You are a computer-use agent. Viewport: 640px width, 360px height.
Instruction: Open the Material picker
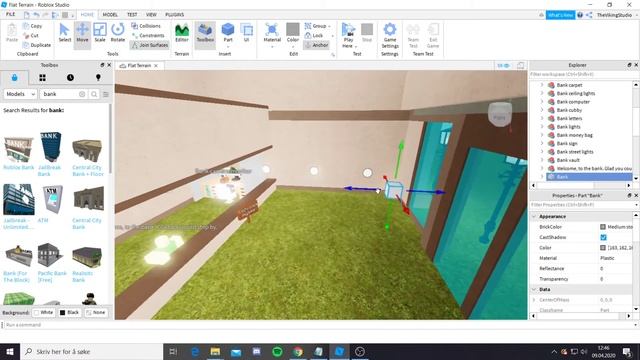[272, 33]
